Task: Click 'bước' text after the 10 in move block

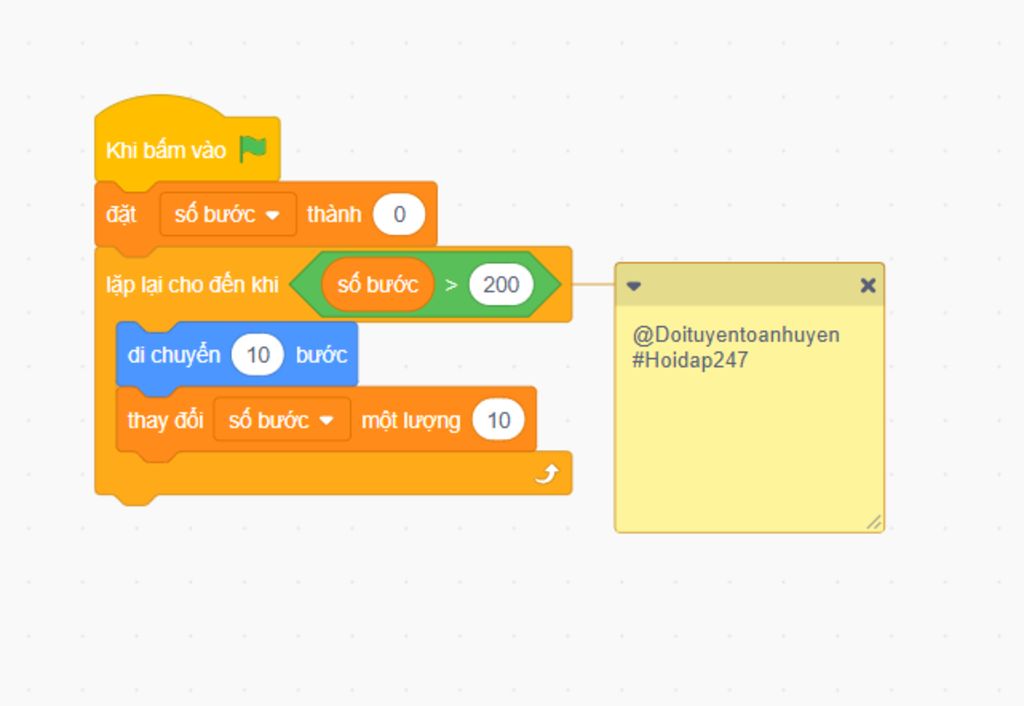Action: click(321, 355)
